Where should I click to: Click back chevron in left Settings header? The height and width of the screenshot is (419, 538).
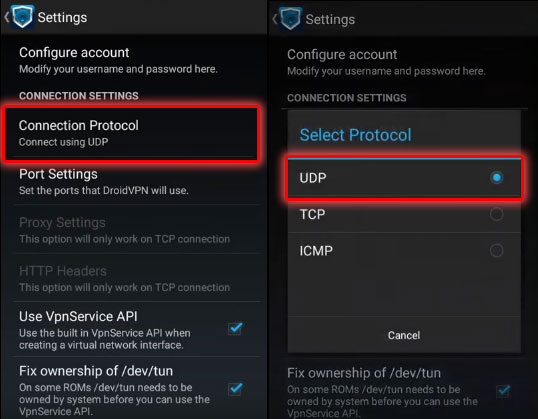click(x=7, y=17)
